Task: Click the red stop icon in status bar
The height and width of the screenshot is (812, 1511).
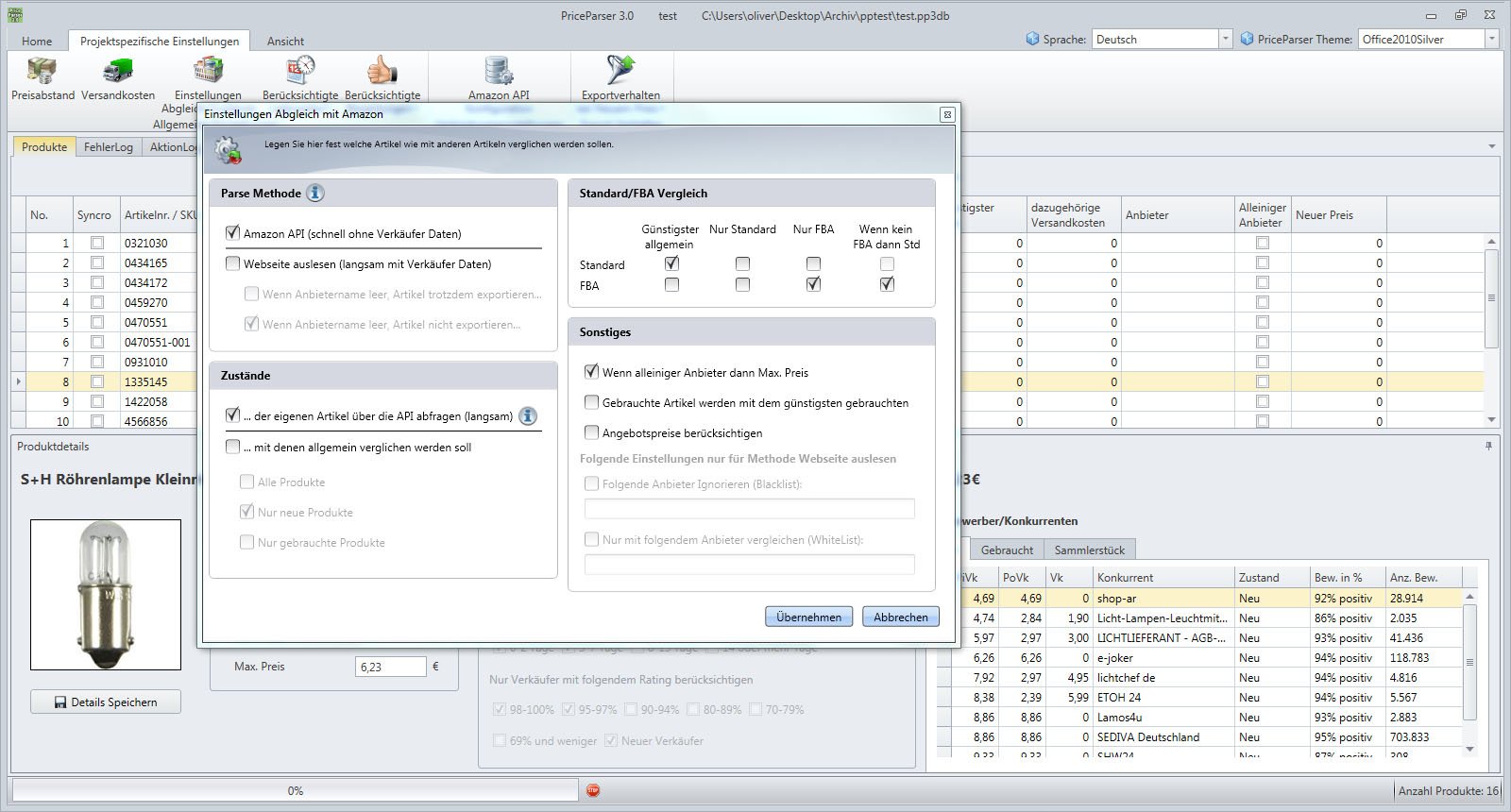Action: (x=593, y=790)
